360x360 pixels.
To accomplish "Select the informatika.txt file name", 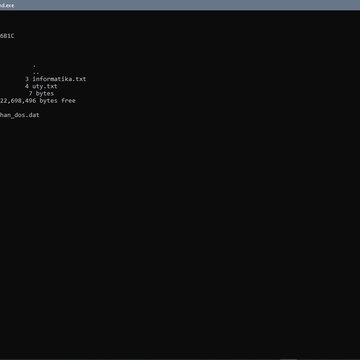I will (x=59, y=79).
